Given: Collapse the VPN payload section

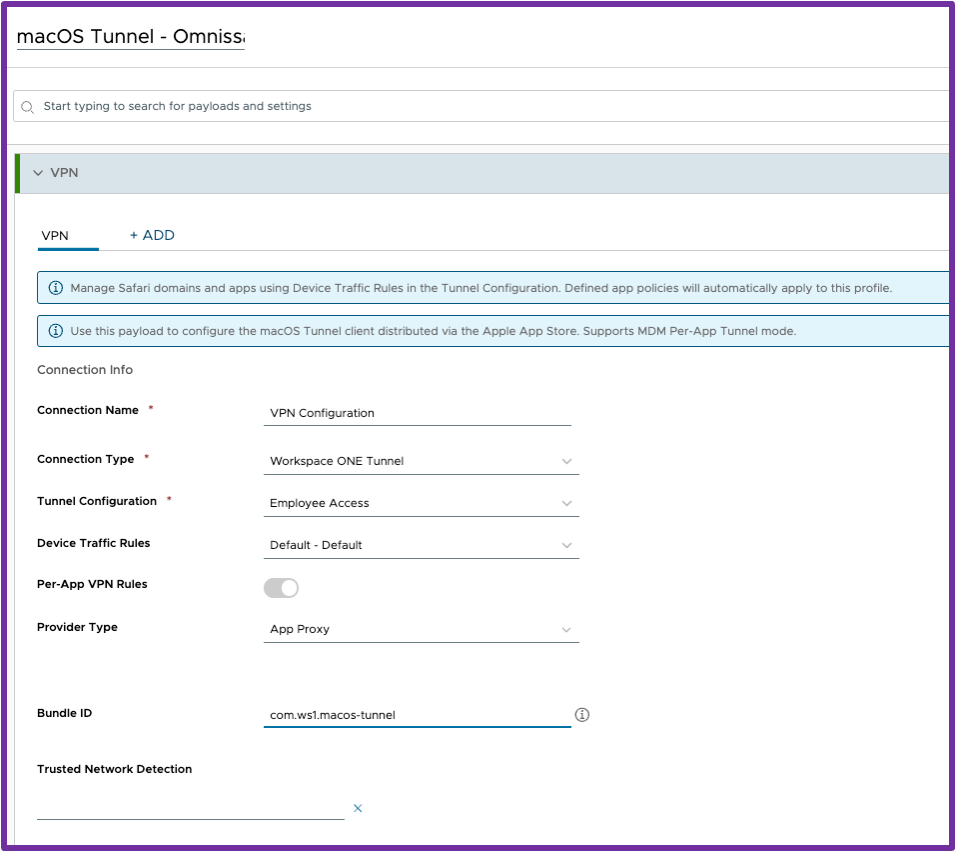Looking at the screenshot, I should coord(38,172).
